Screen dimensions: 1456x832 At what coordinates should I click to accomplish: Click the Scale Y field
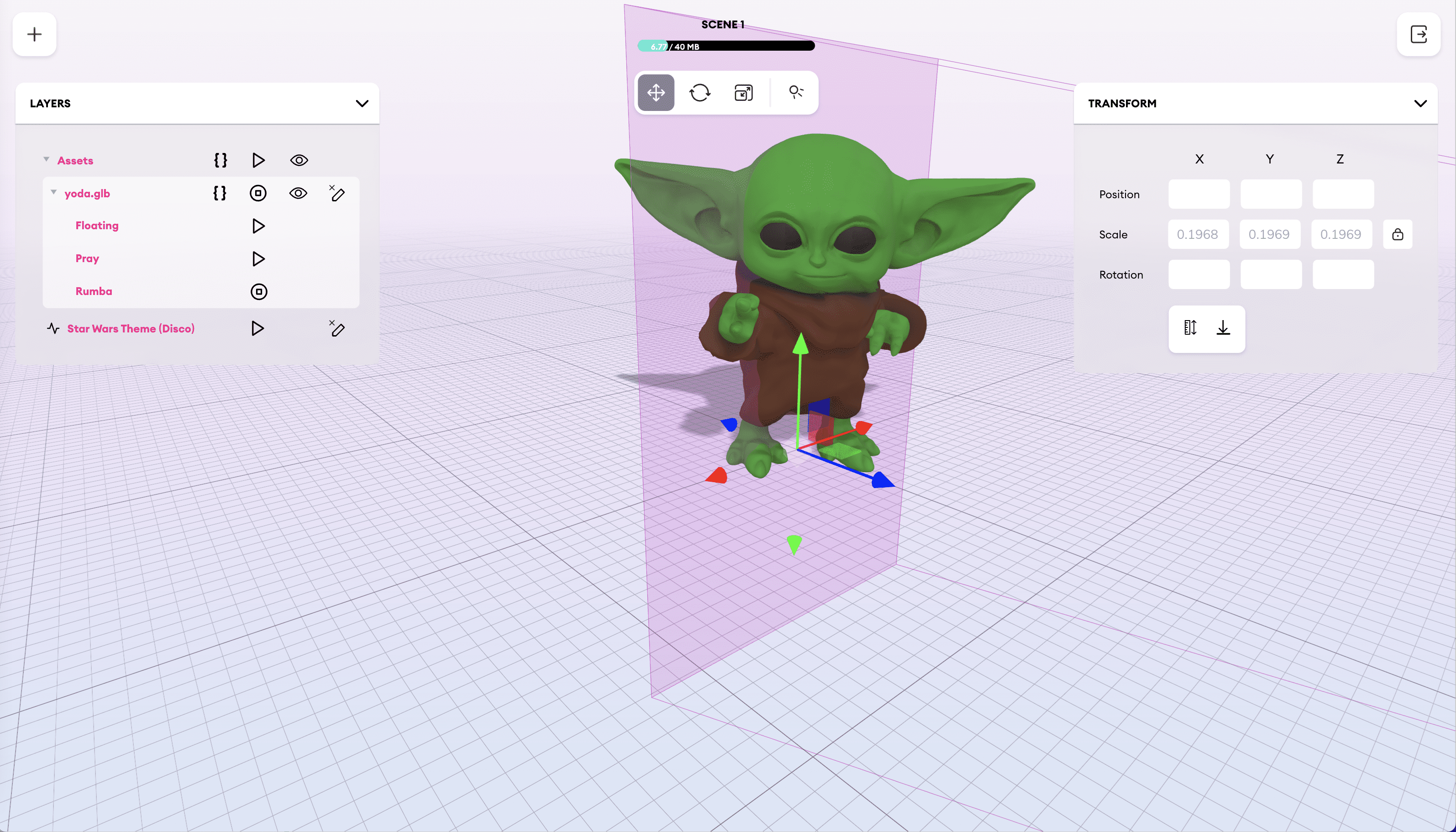(x=1270, y=234)
